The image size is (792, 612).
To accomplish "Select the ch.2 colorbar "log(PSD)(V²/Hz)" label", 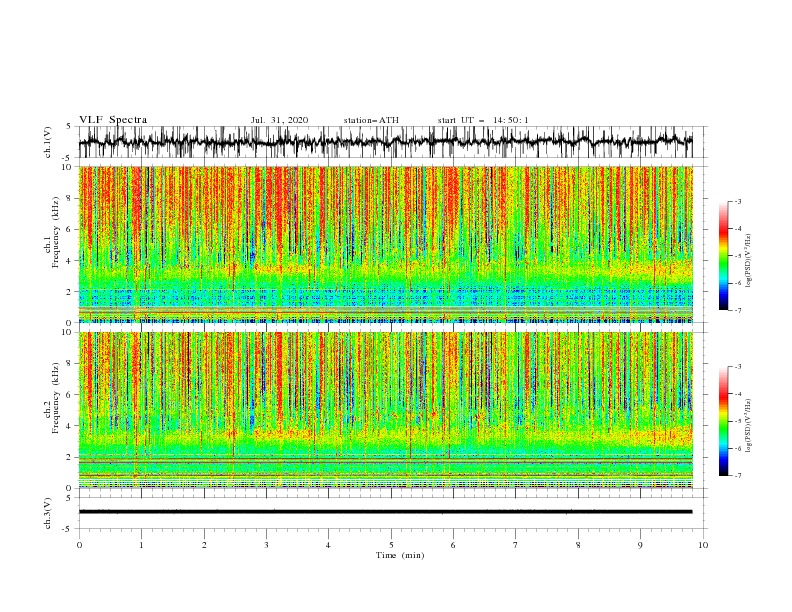I will 748,426.
